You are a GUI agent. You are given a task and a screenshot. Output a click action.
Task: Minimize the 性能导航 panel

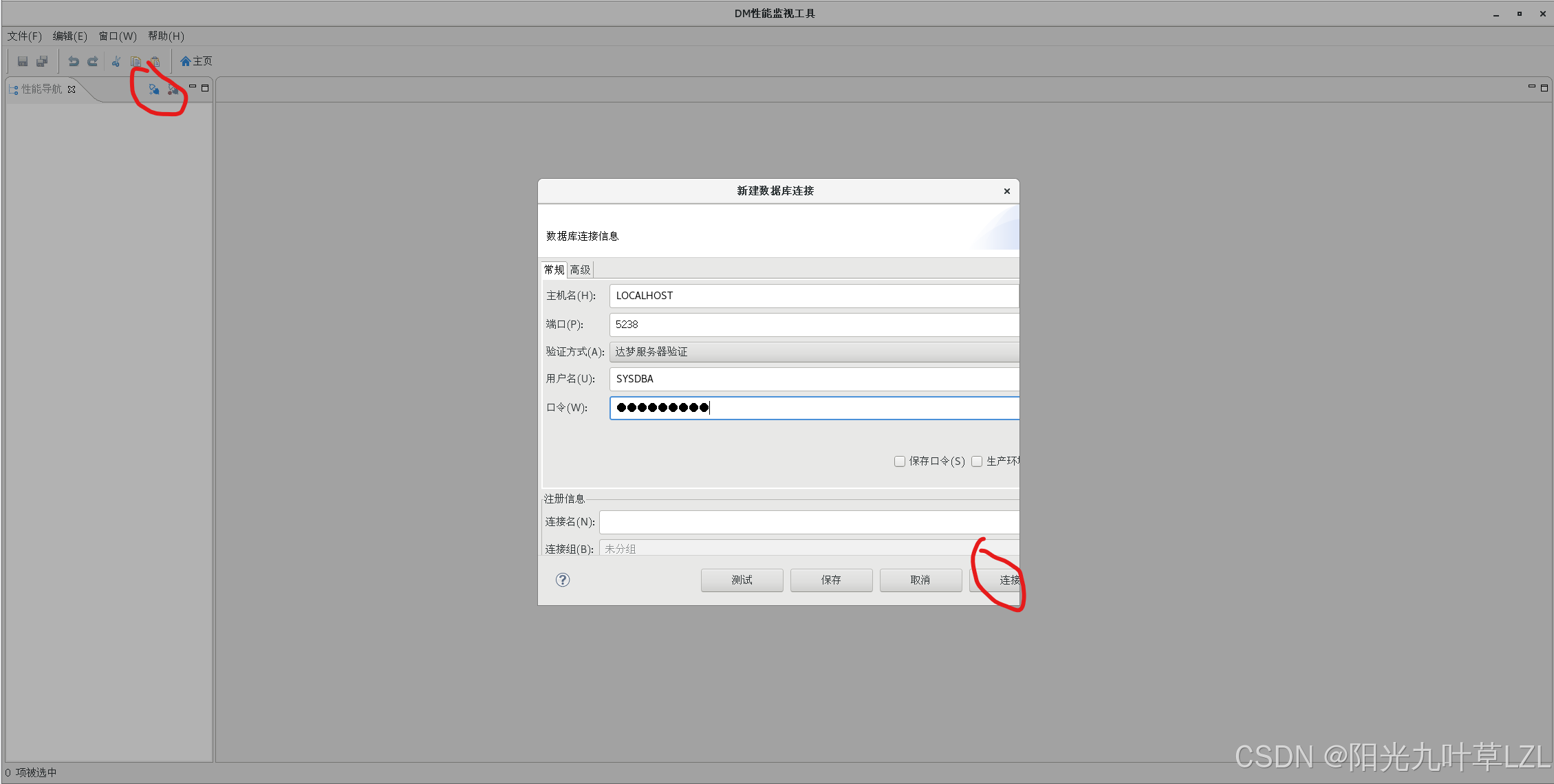193,87
